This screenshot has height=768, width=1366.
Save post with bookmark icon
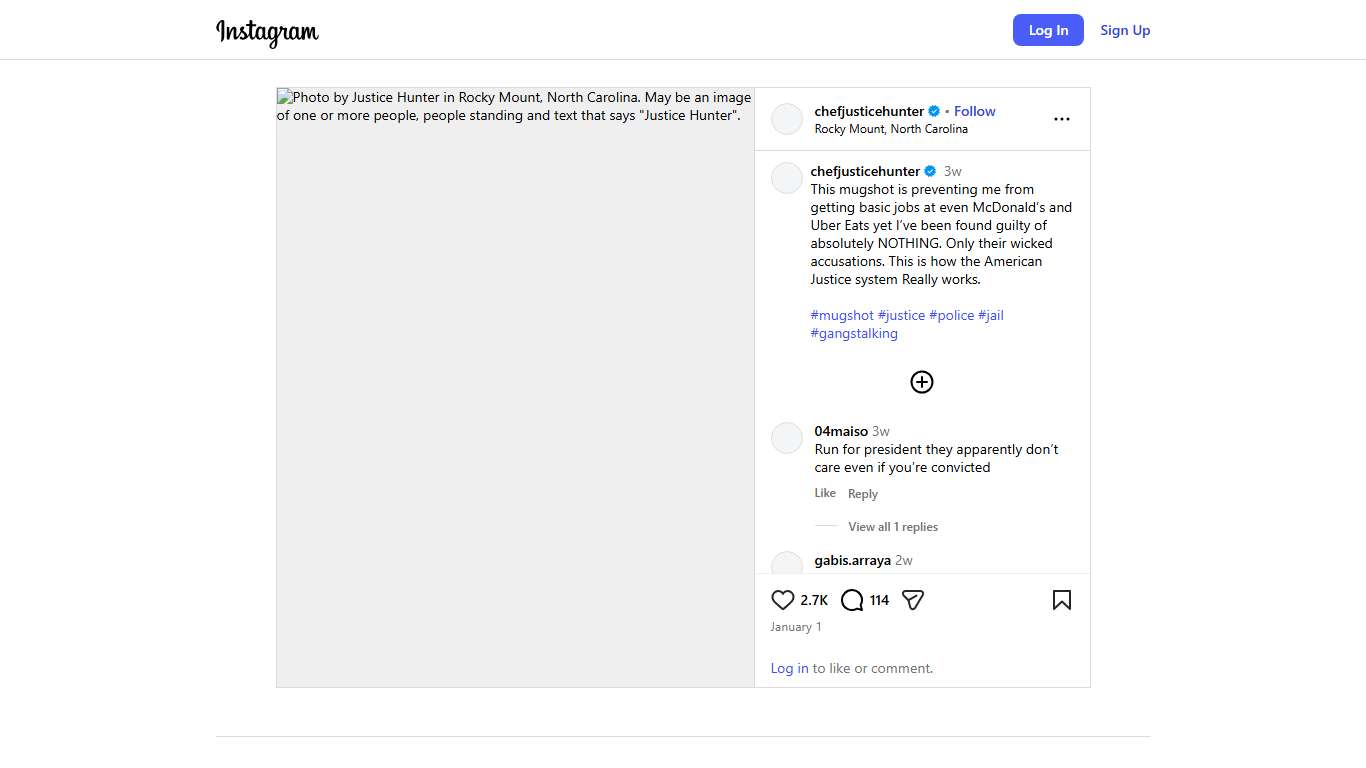click(1062, 600)
